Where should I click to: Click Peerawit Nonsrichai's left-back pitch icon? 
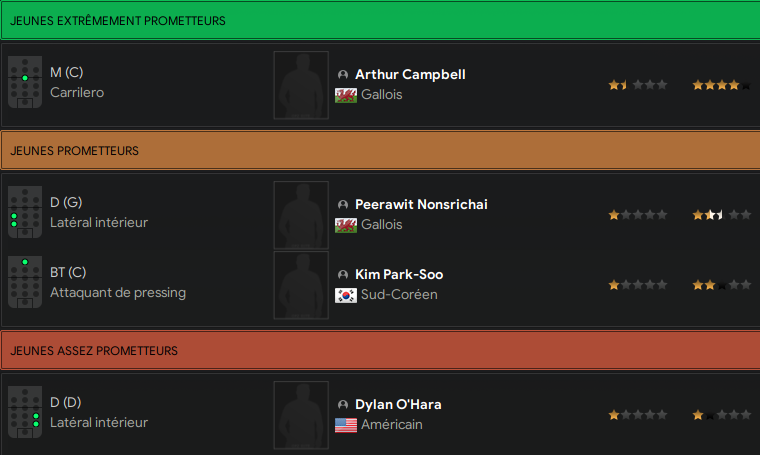pos(25,212)
